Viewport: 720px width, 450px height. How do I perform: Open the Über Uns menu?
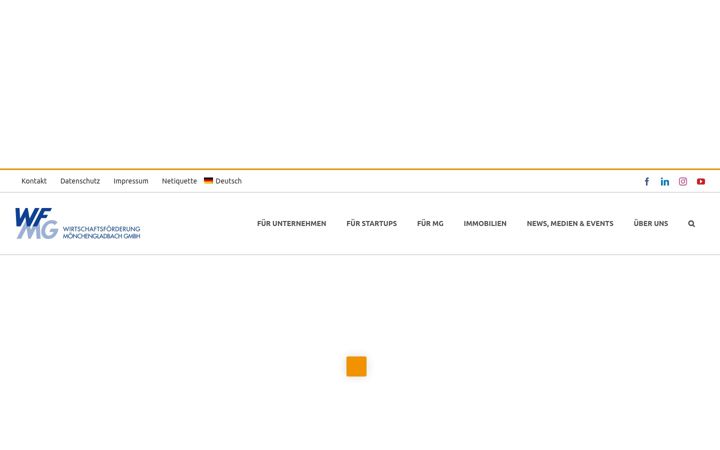651,224
